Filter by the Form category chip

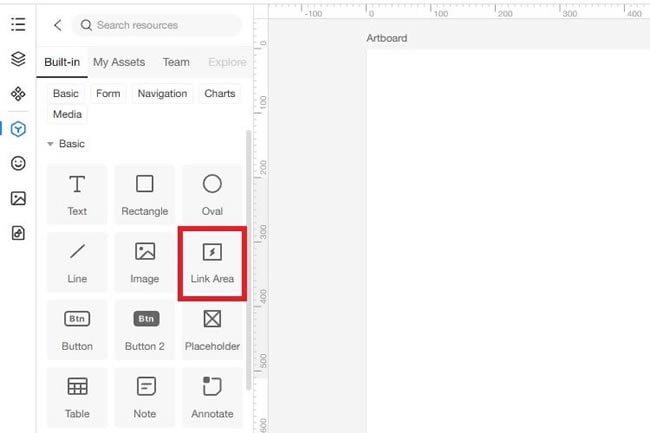tap(108, 94)
